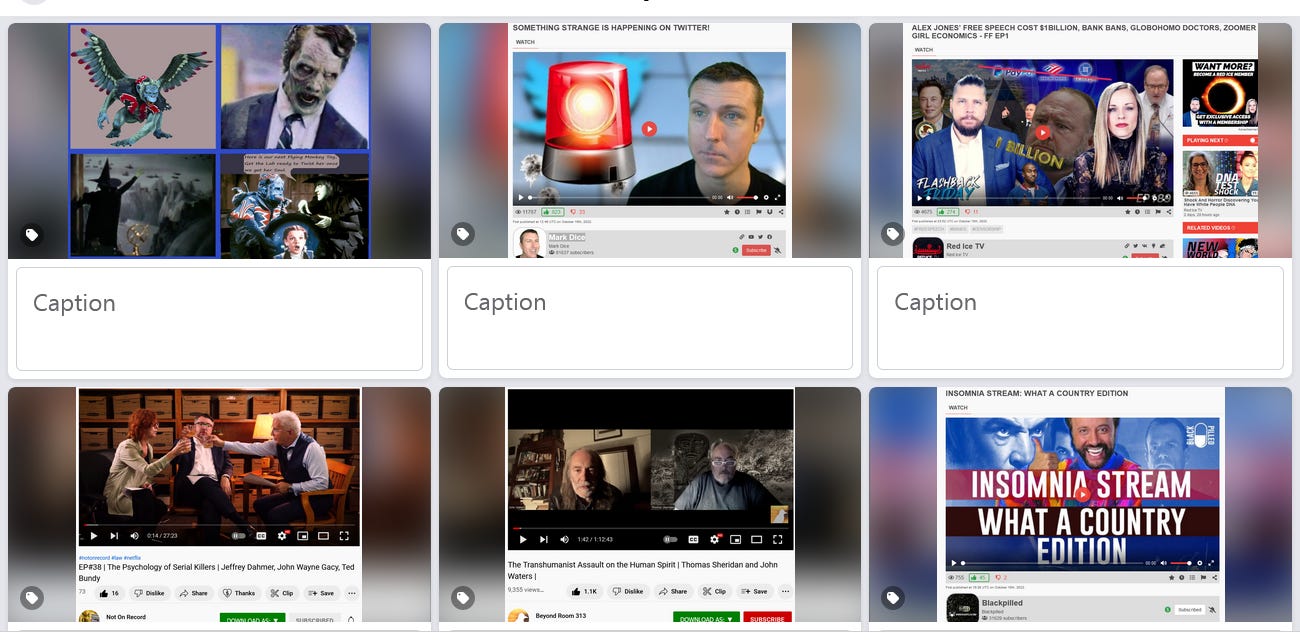This screenshot has height=641, width=1300.
Task: Click the 'Beyond Room 313' channel name text
Action: tap(561, 616)
